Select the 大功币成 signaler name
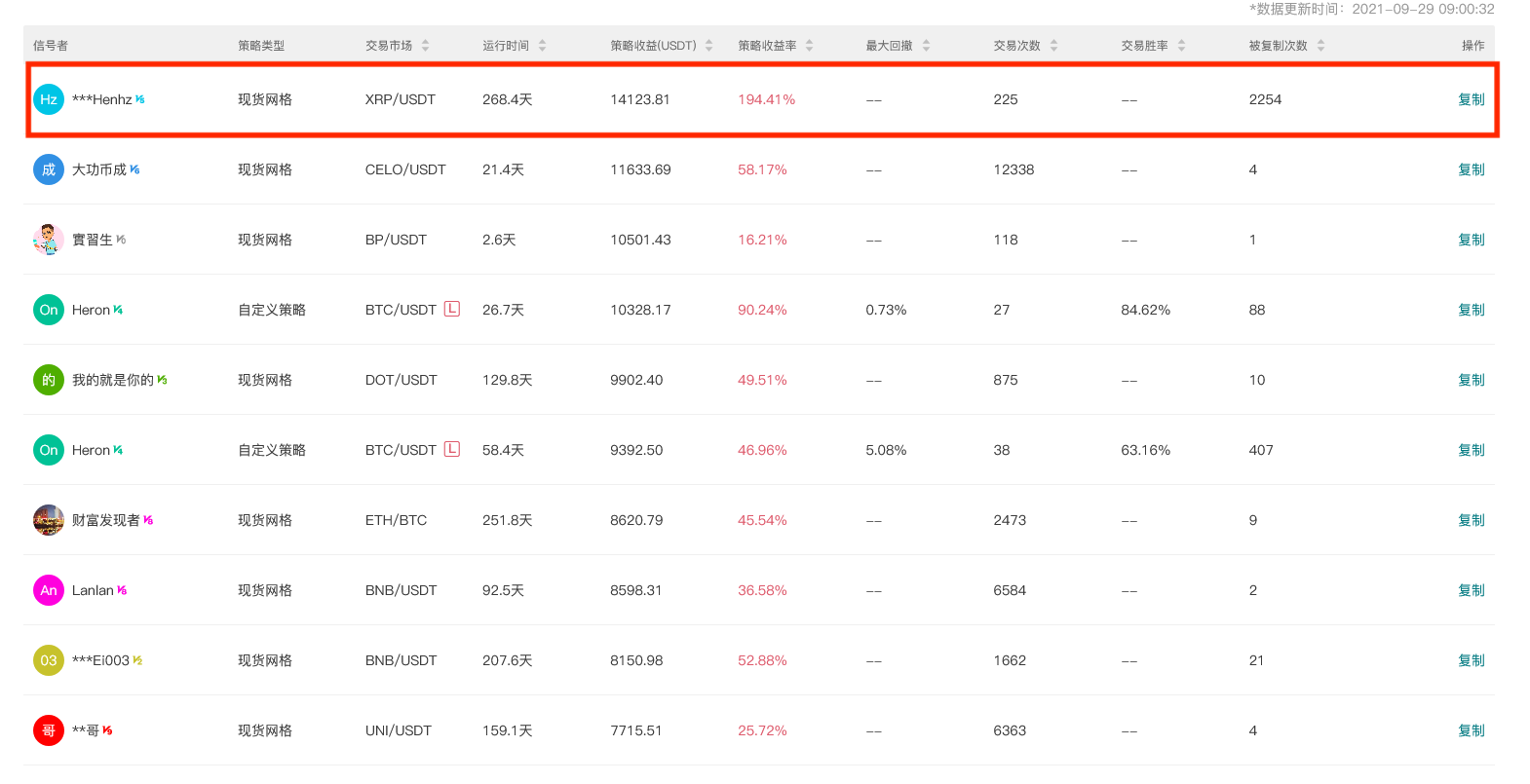 [99, 169]
